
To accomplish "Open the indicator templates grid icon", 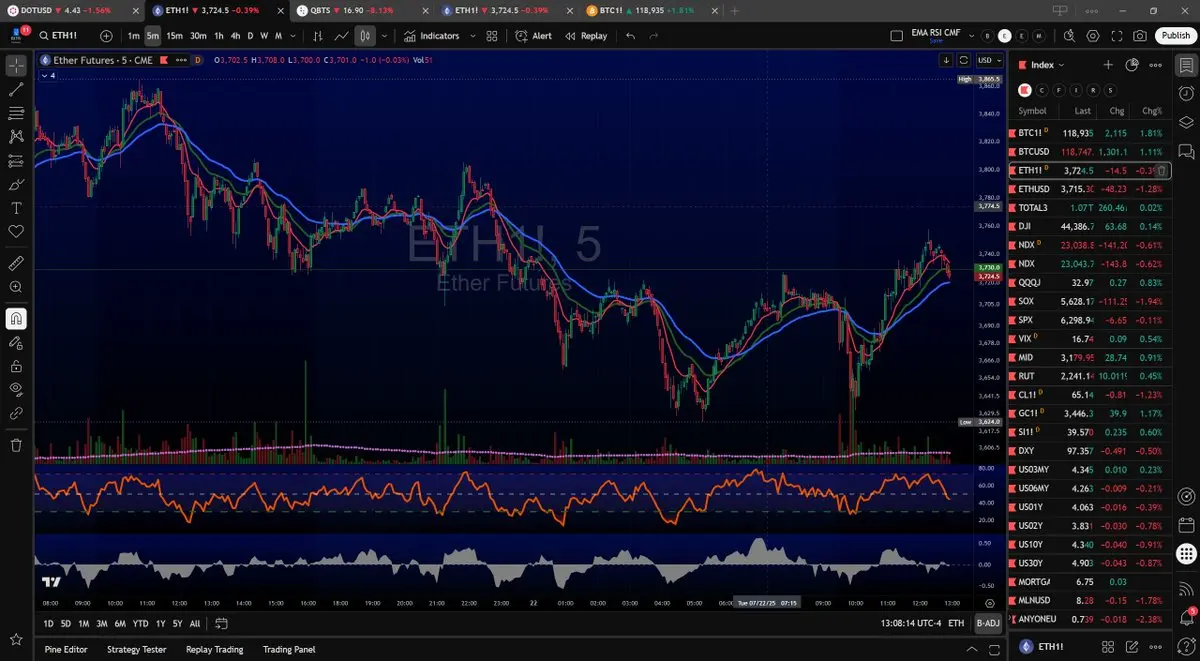I will (492, 36).
